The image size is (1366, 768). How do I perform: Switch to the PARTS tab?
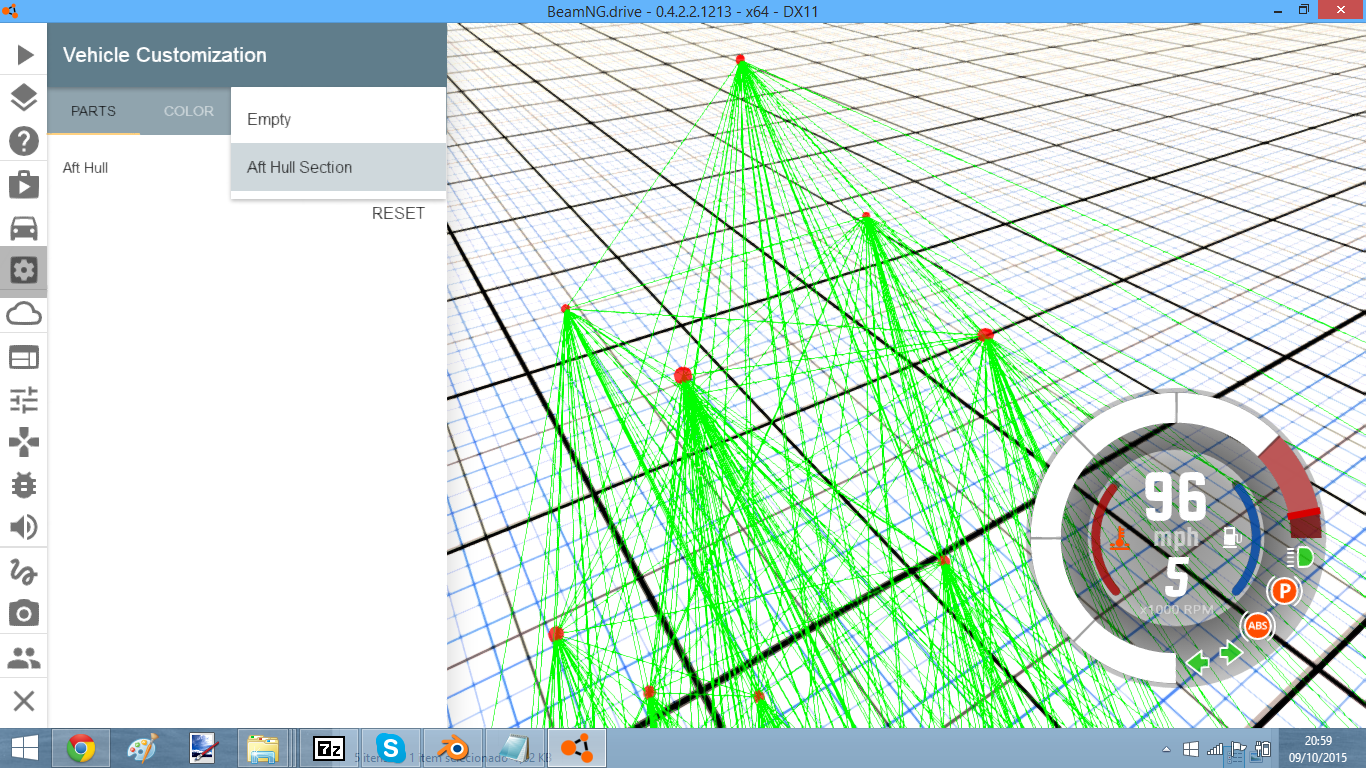coord(93,111)
